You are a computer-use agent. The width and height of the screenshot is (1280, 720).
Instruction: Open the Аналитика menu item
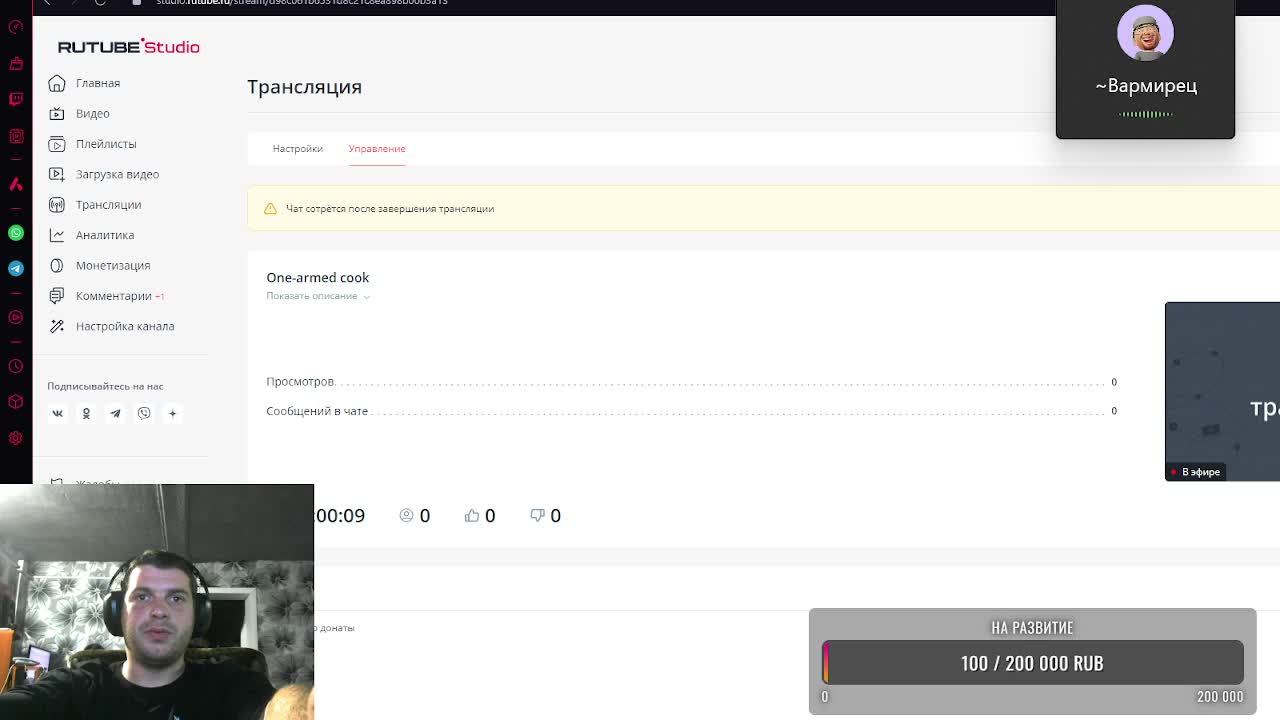tap(105, 235)
